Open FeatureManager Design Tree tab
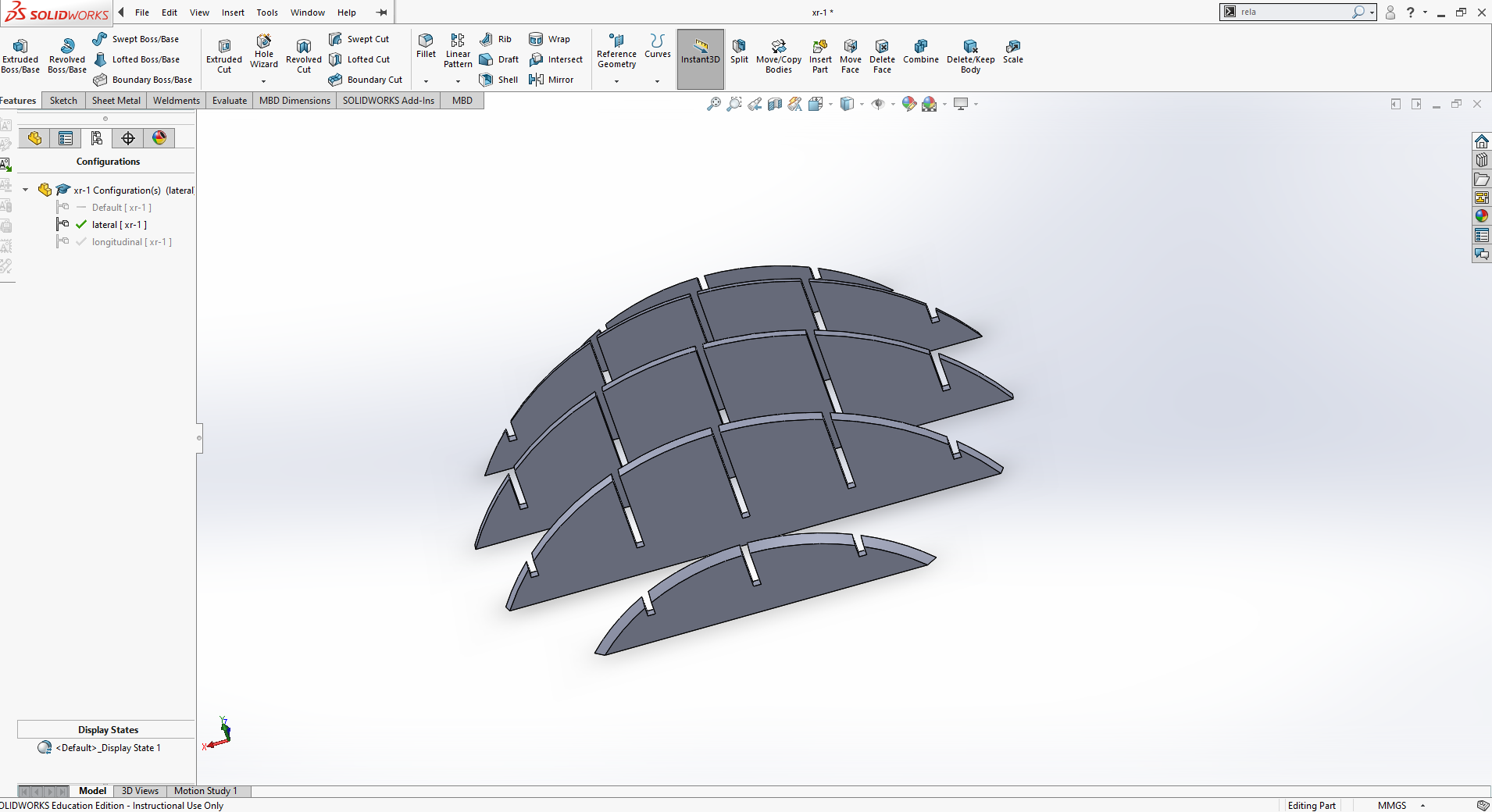Image resolution: width=1492 pixels, height=812 pixels. pos(34,138)
